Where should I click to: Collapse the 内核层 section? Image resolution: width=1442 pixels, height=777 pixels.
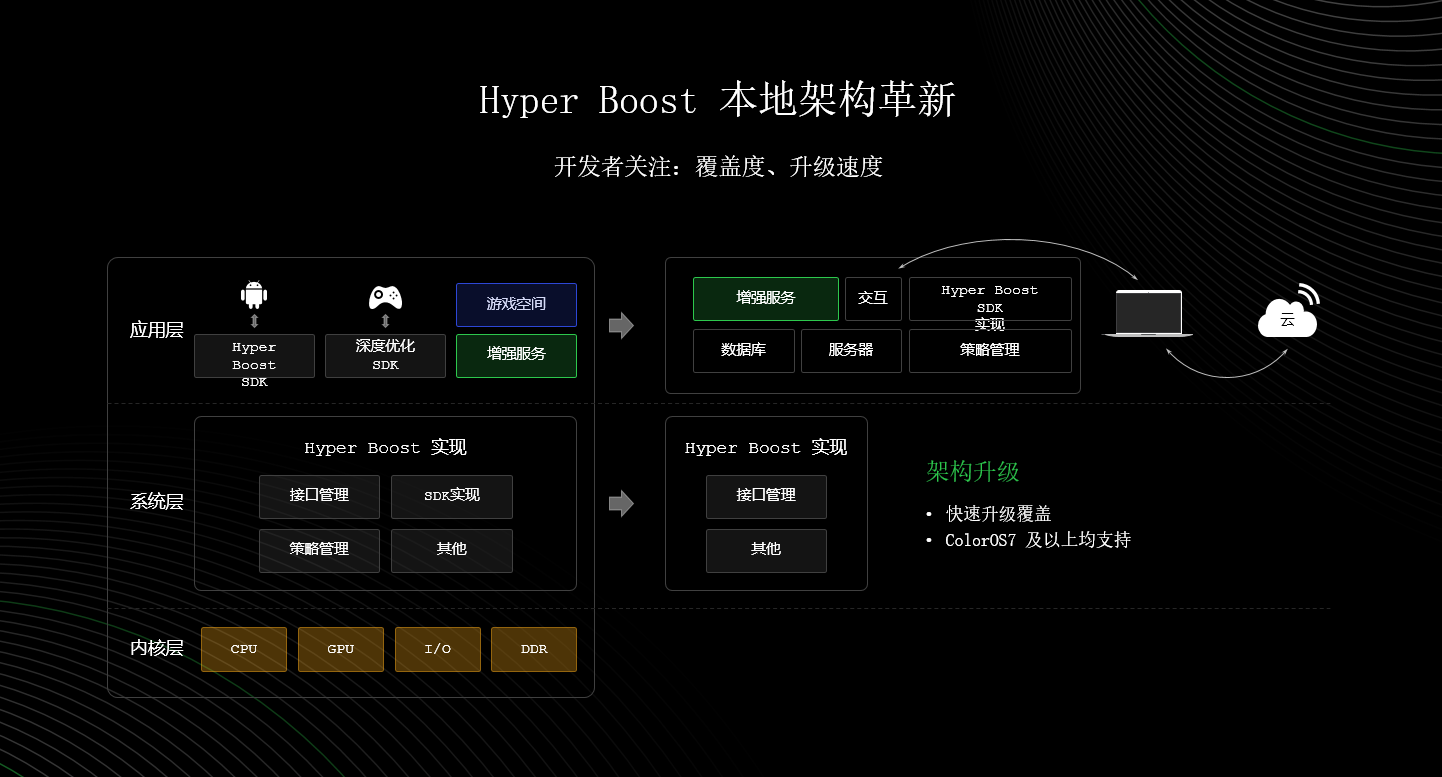156,648
